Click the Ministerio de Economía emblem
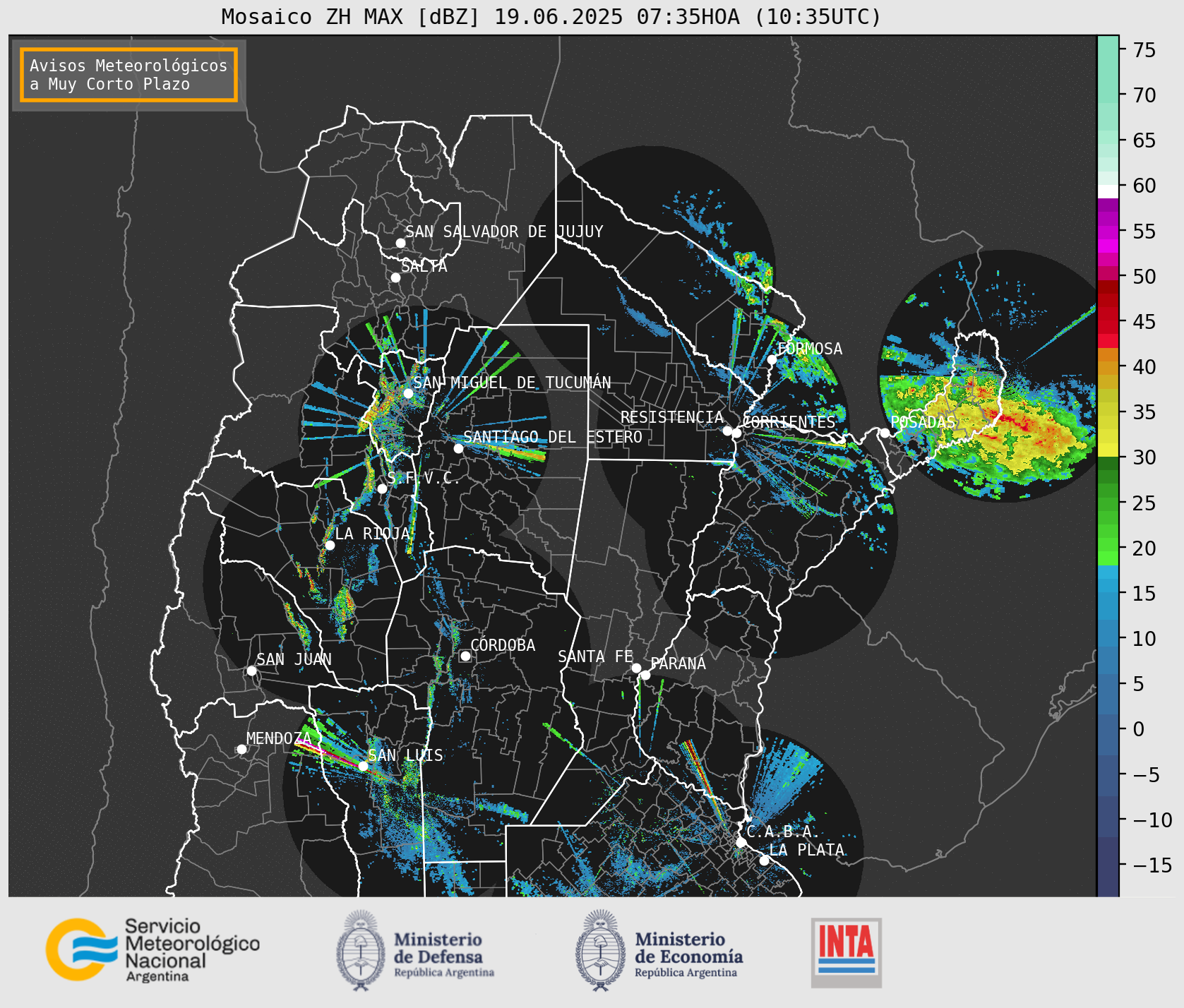The image size is (1184, 1008). coord(601,950)
